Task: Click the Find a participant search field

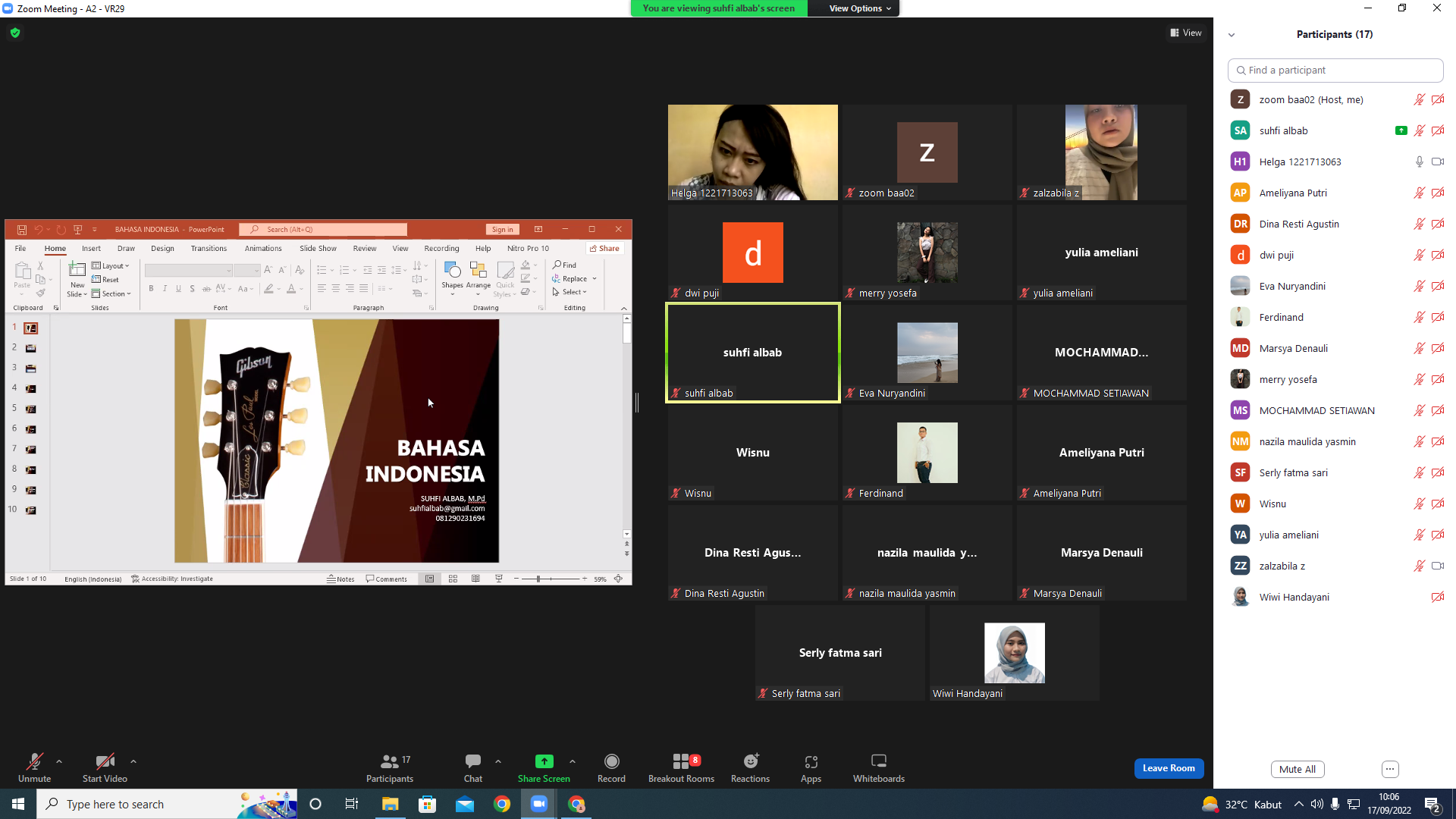Action: tap(1335, 70)
